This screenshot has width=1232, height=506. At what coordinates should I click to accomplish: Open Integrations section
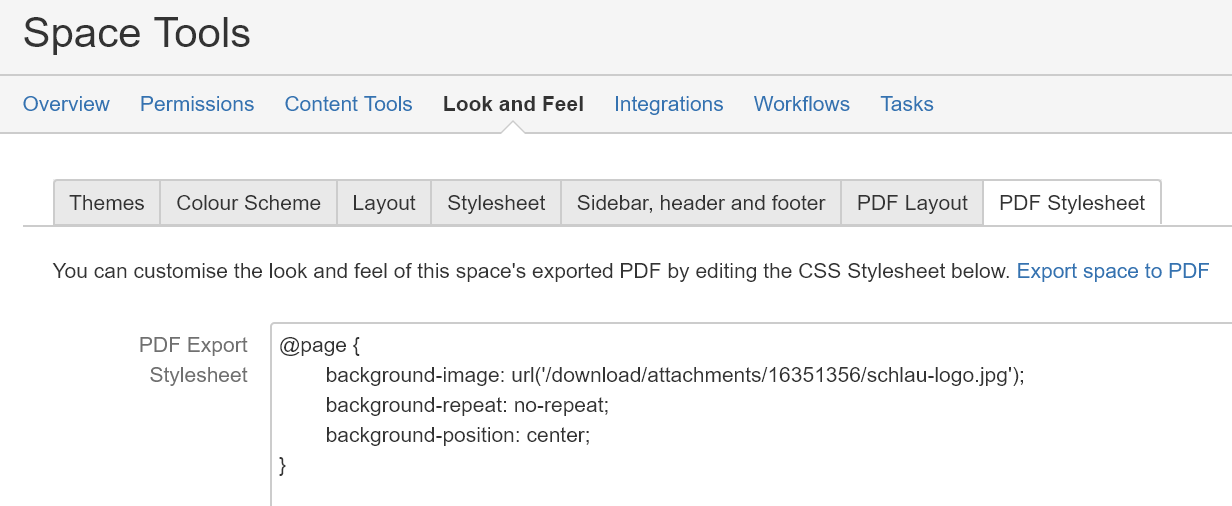669,104
